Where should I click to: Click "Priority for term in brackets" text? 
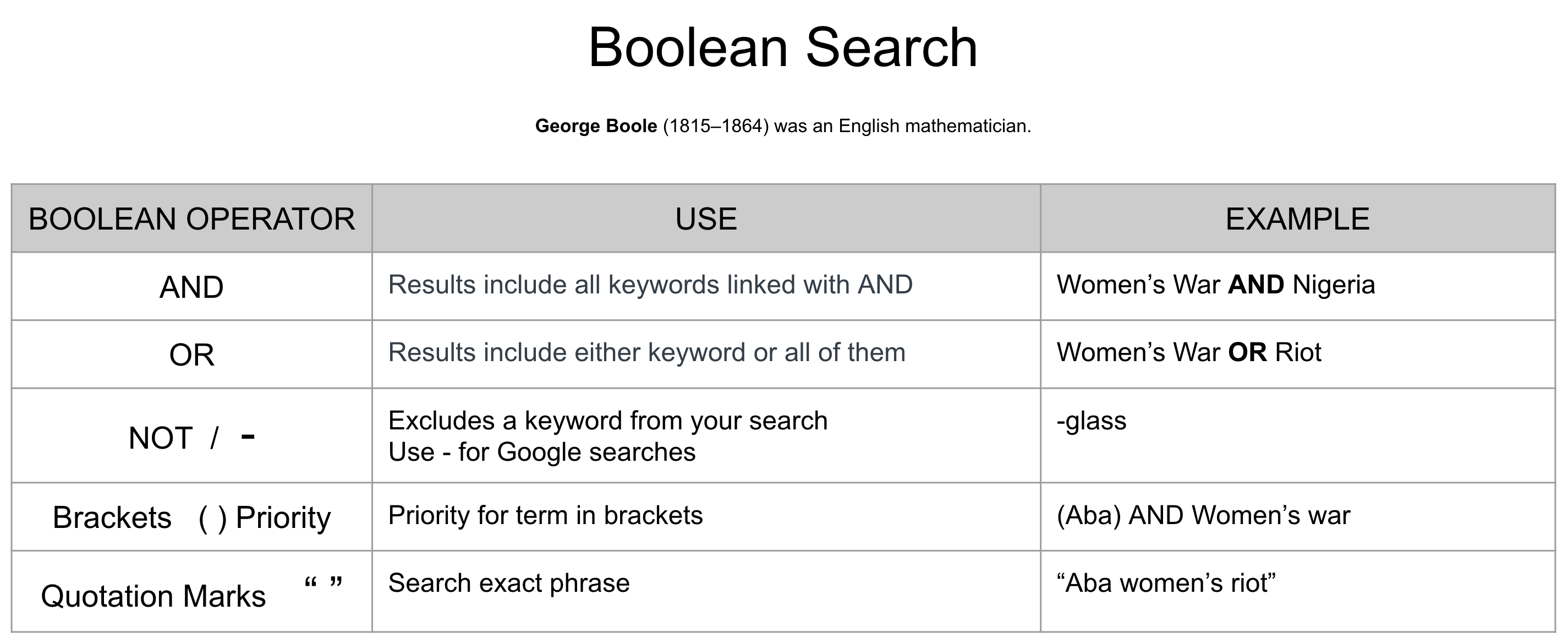pos(545,516)
